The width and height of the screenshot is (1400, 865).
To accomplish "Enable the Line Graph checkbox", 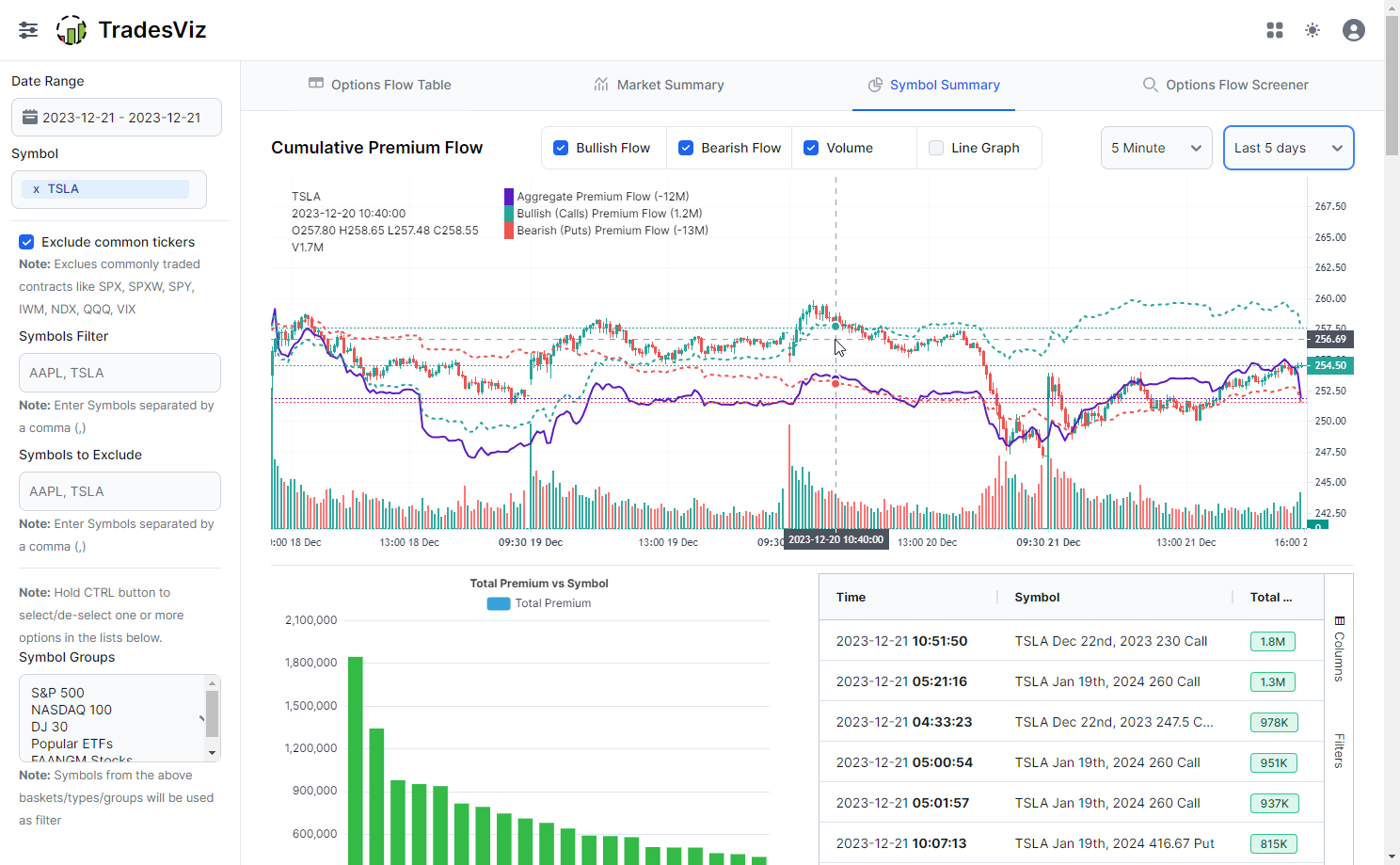I will click(x=936, y=148).
